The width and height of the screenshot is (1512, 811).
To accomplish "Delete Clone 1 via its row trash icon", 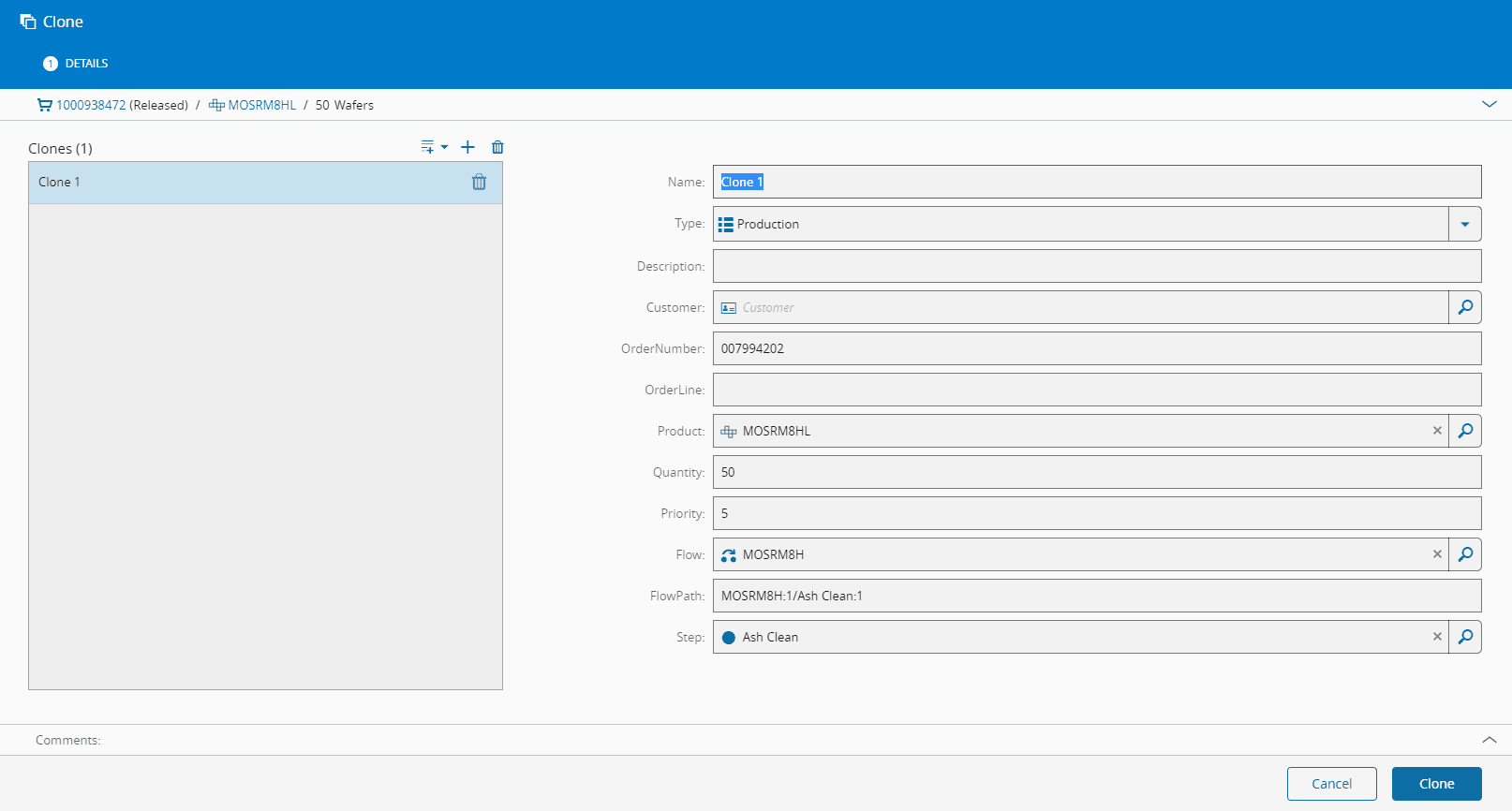I will tap(479, 182).
